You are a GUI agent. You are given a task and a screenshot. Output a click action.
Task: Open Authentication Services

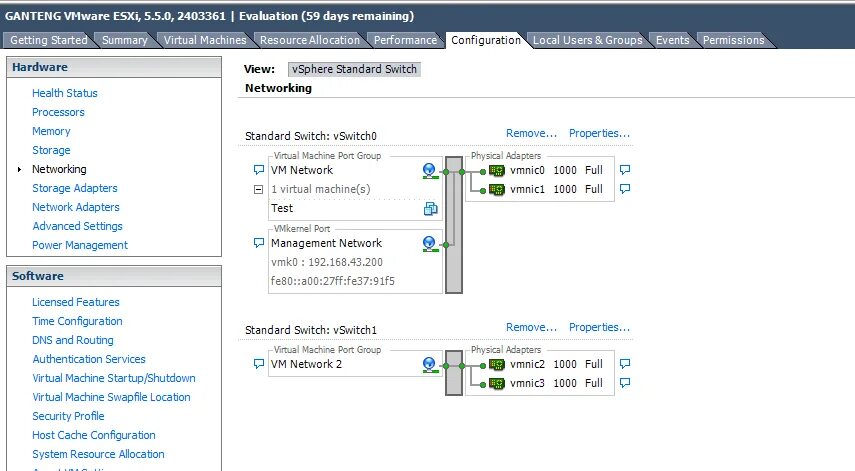point(89,360)
